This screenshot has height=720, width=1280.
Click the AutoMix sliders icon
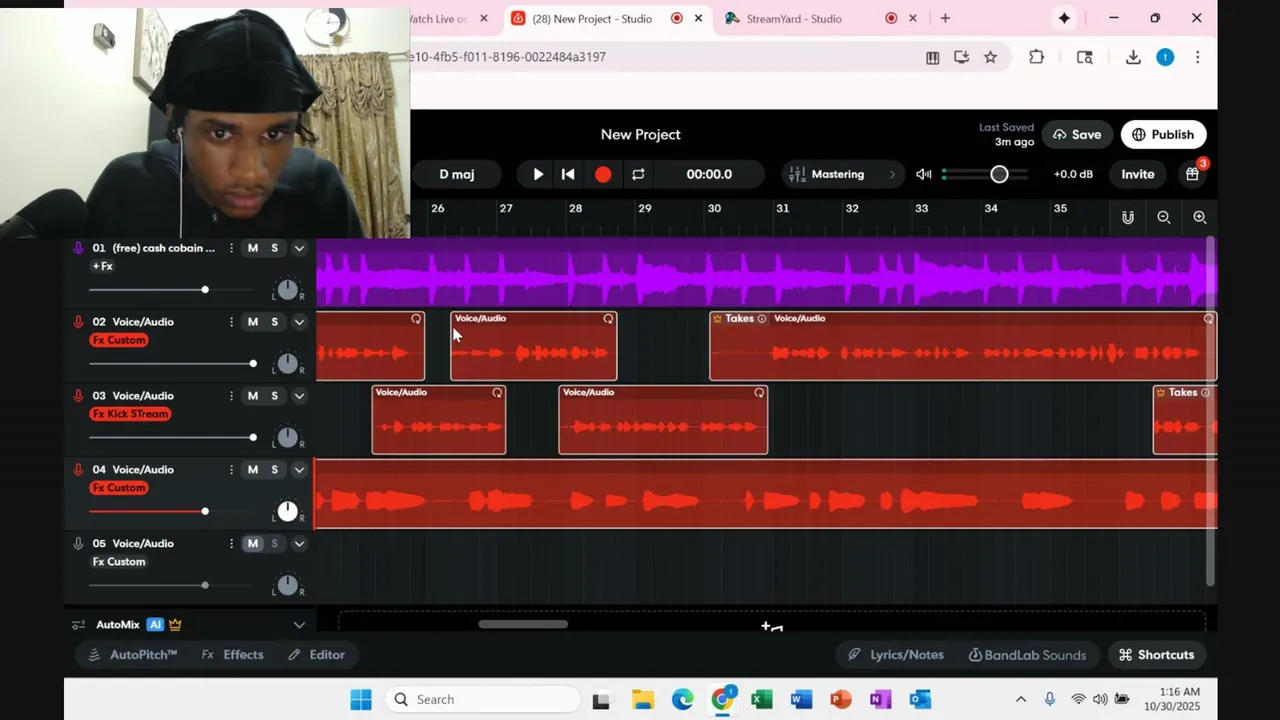tap(78, 625)
